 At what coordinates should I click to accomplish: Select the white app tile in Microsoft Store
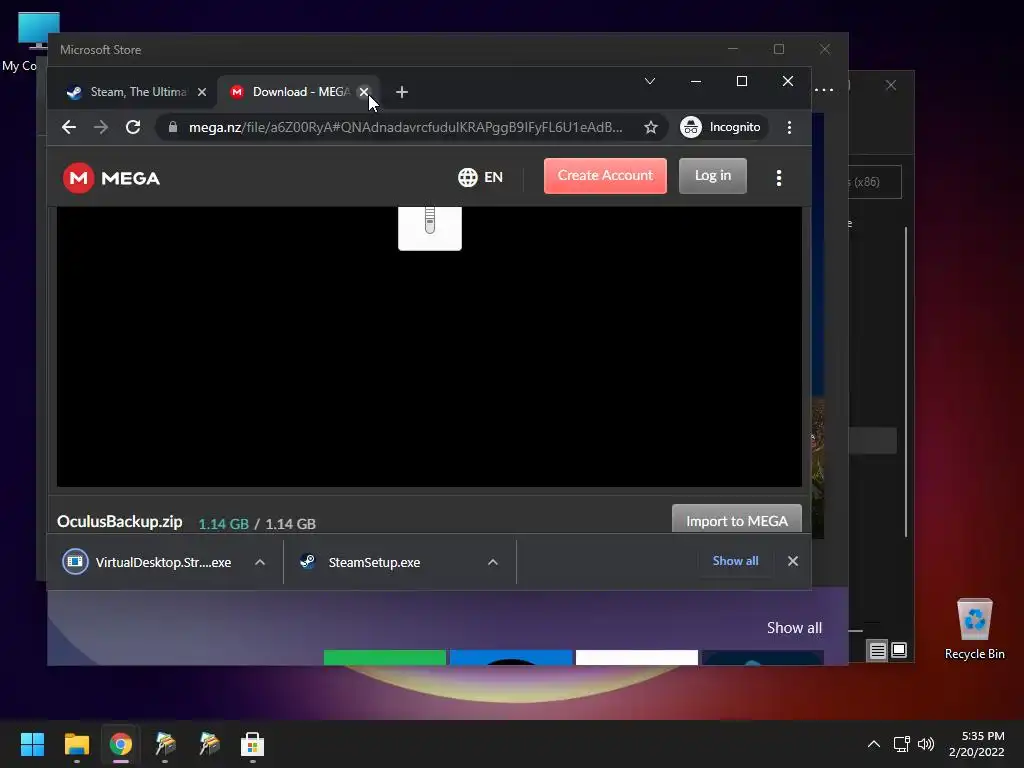637,658
